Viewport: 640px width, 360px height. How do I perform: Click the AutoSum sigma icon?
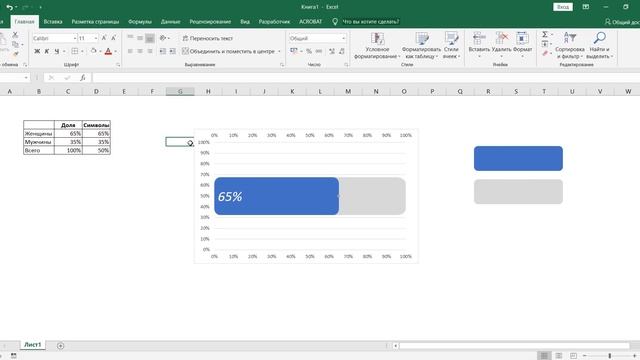point(545,35)
